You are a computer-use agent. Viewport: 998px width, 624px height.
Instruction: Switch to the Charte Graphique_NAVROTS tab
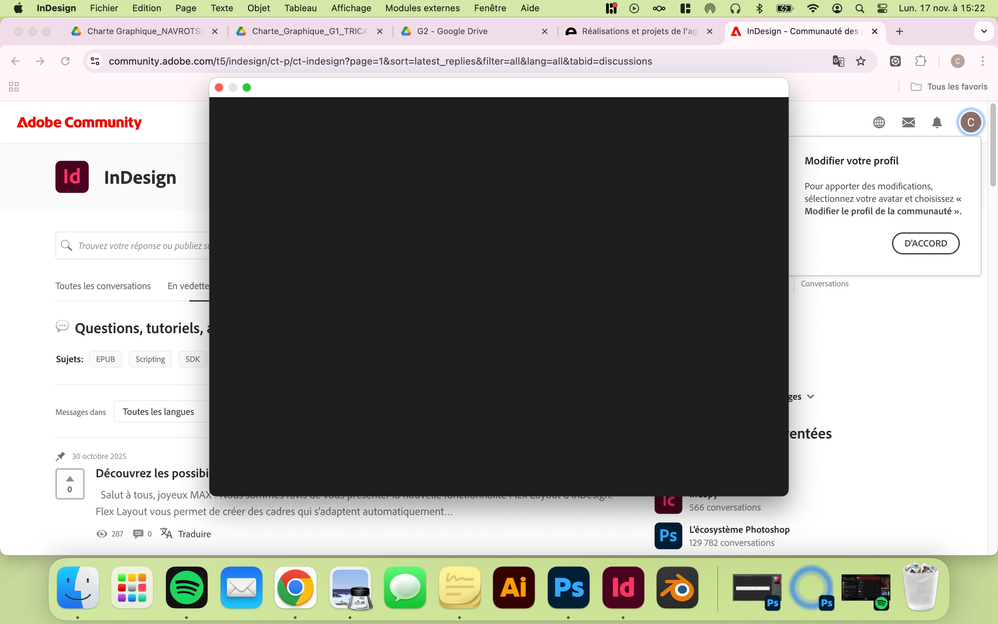point(144,31)
